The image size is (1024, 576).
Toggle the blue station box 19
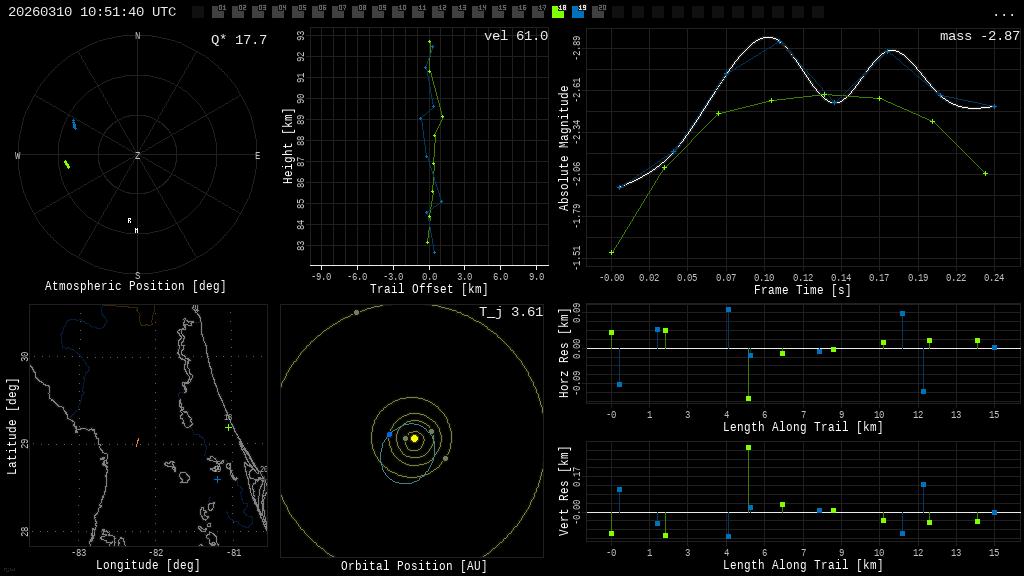pyautogui.click(x=578, y=12)
